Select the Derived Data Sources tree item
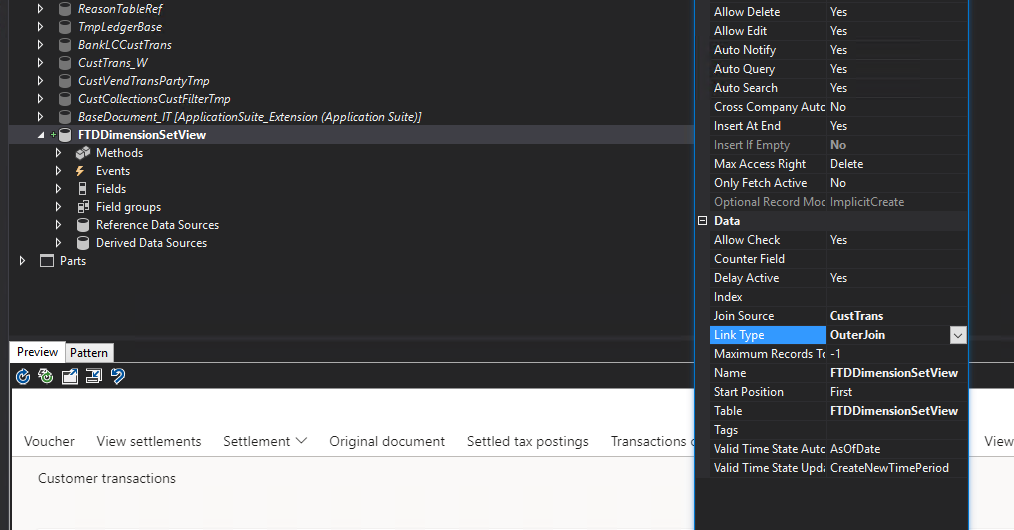Viewport: 1014px width, 530px height. point(151,243)
